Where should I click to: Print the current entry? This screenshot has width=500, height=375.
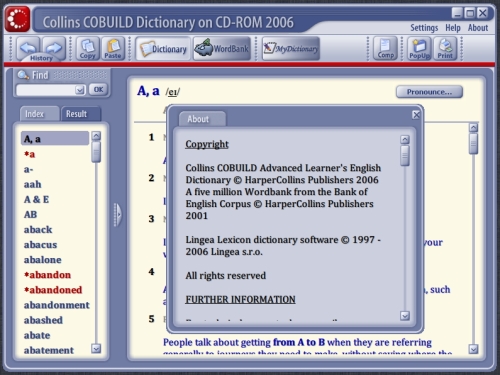click(445, 49)
